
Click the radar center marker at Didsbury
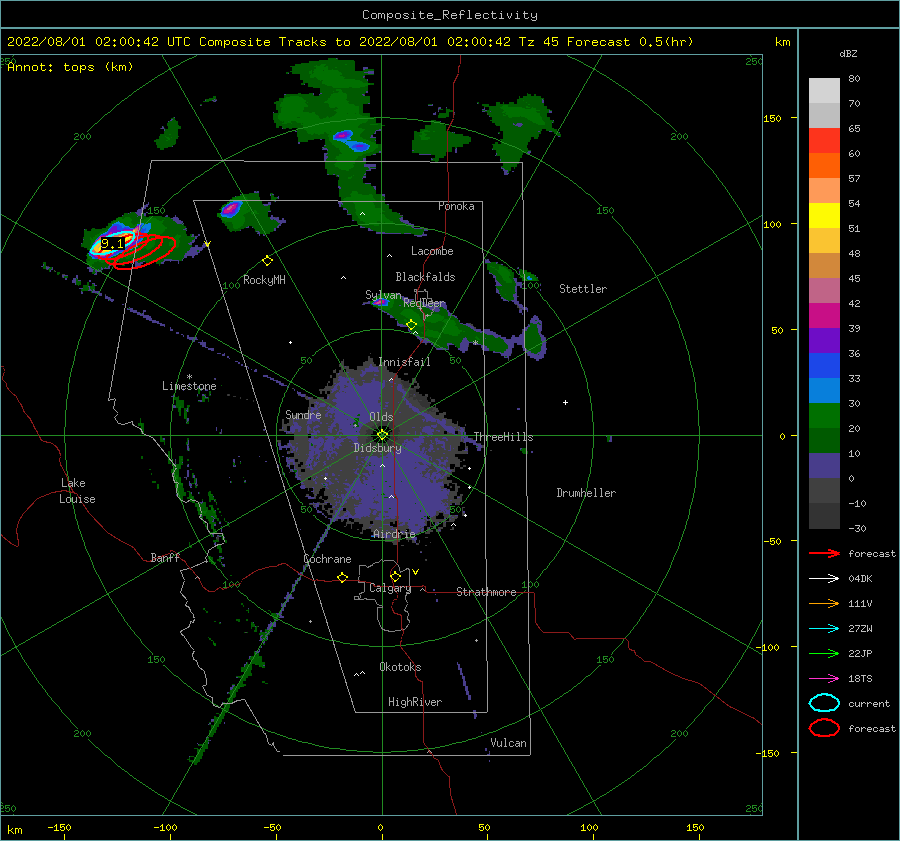pyautogui.click(x=382, y=435)
